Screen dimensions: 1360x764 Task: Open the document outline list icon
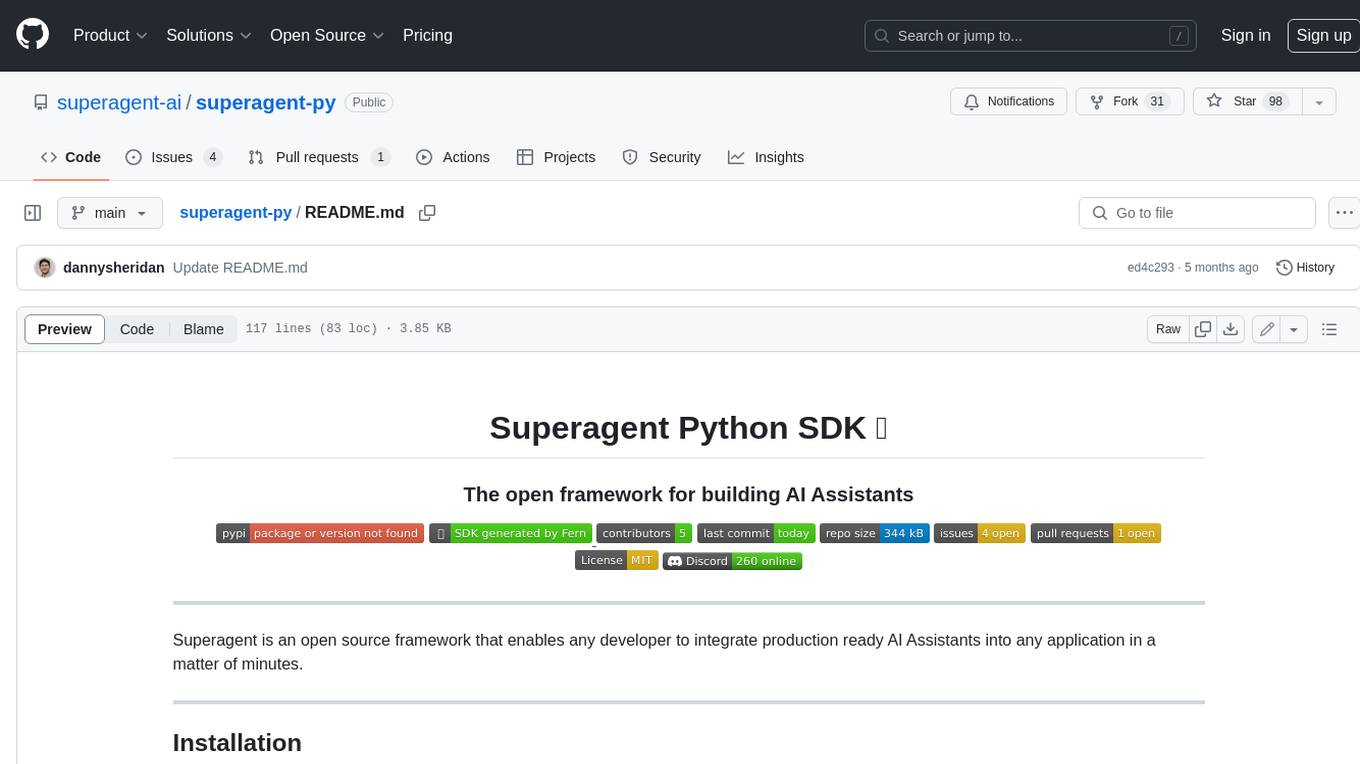click(1329, 329)
